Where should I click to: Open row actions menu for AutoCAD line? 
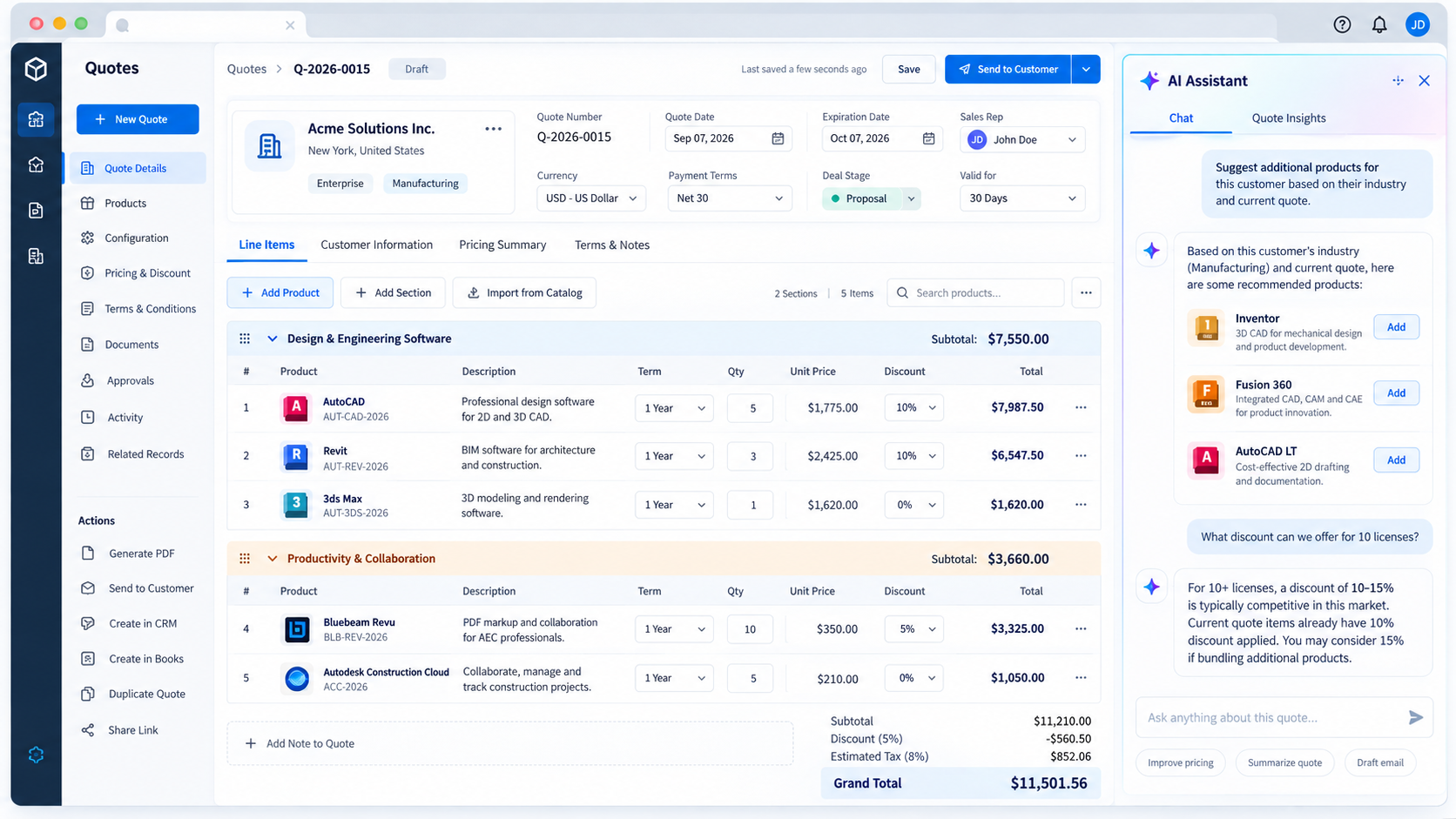point(1081,407)
